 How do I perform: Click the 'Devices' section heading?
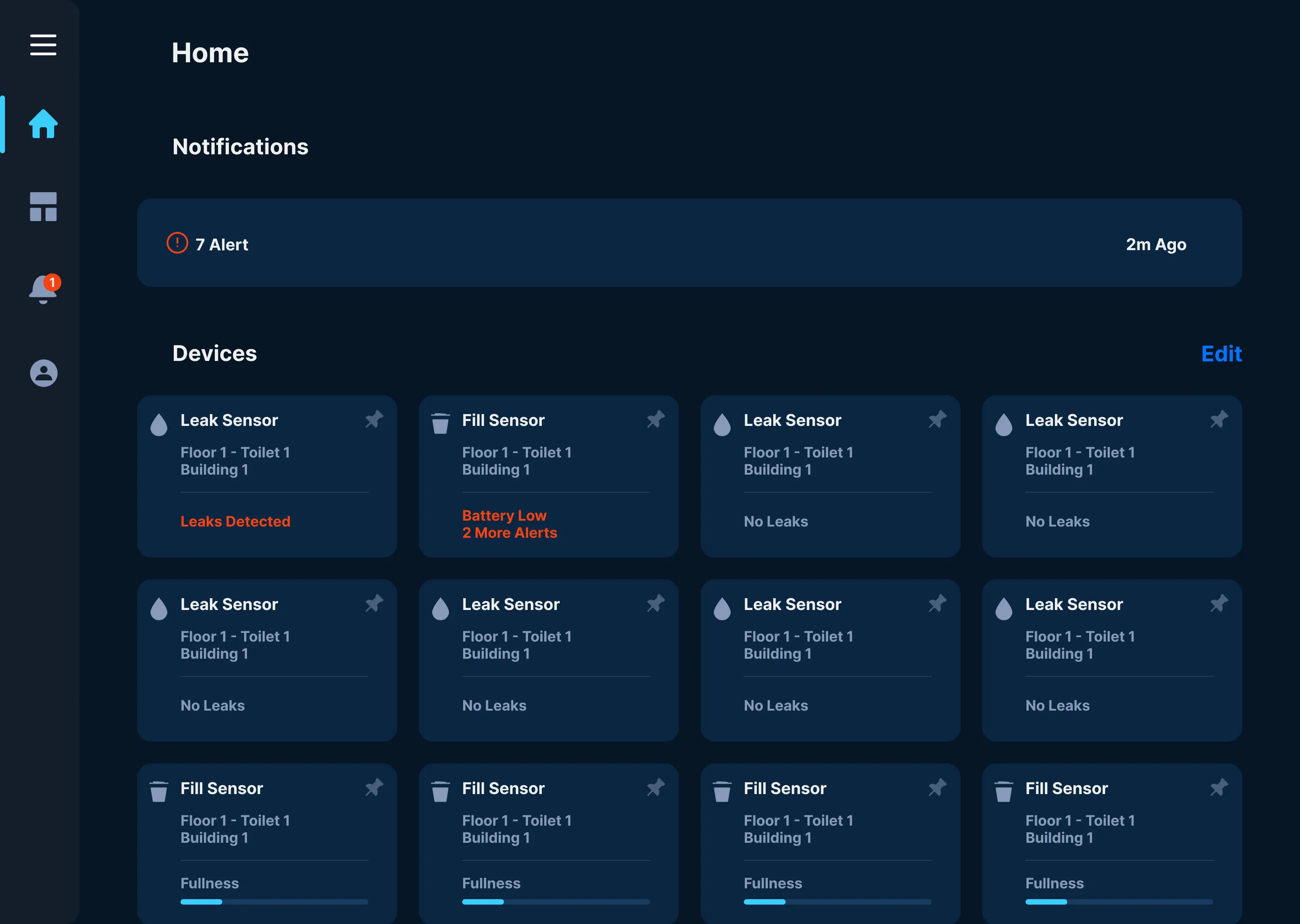pos(214,353)
